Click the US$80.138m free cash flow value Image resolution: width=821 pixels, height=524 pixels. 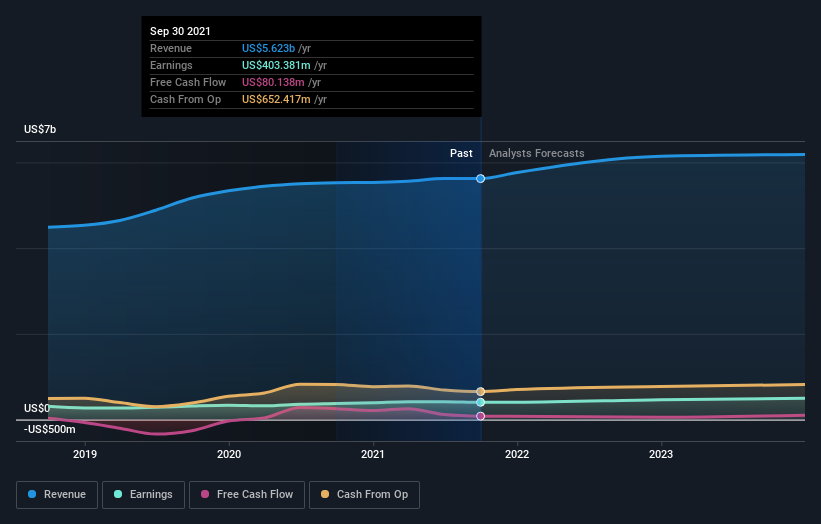tap(273, 82)
